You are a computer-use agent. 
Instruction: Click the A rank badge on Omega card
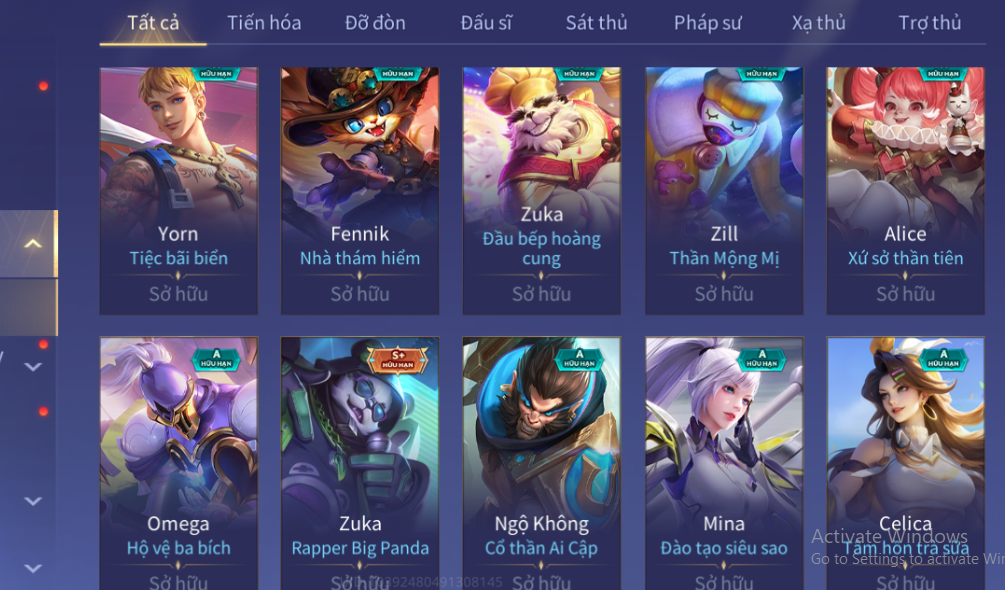[x=216, y=359]
